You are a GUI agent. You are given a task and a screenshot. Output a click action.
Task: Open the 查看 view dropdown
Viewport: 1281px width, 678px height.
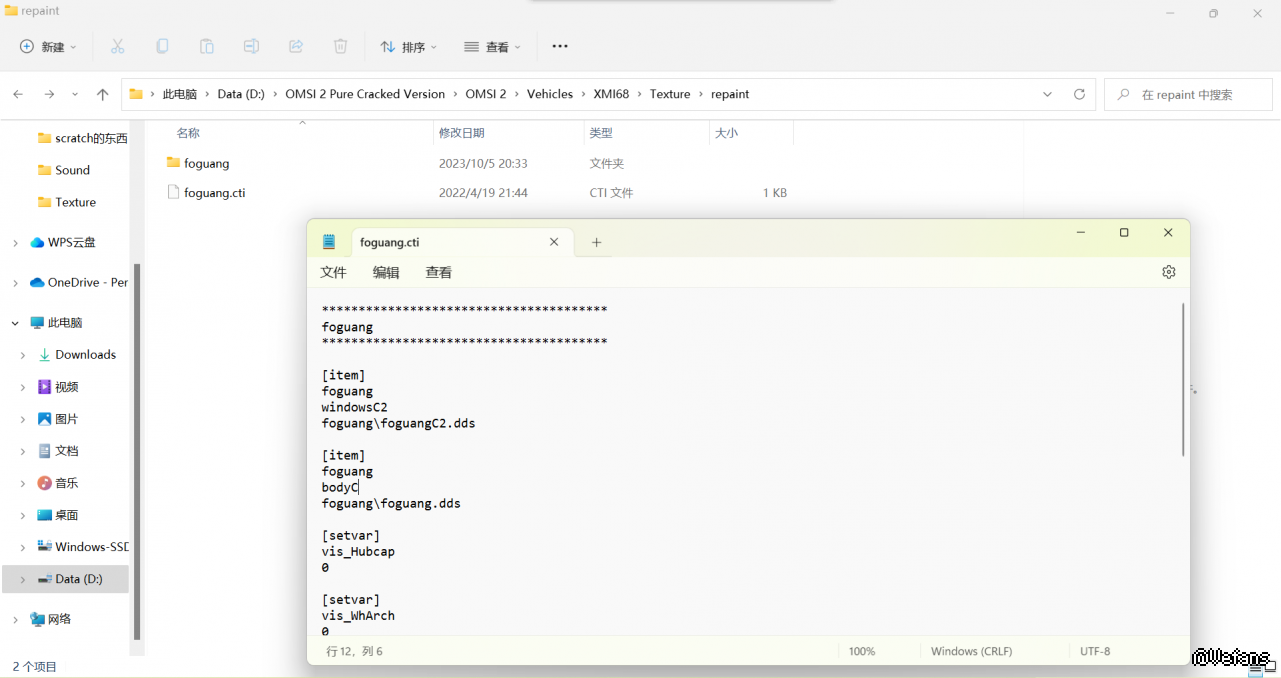pos(492,47)
